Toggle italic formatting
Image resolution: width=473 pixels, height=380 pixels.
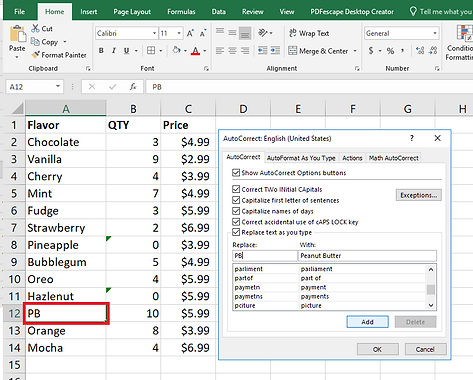[114, 51]
